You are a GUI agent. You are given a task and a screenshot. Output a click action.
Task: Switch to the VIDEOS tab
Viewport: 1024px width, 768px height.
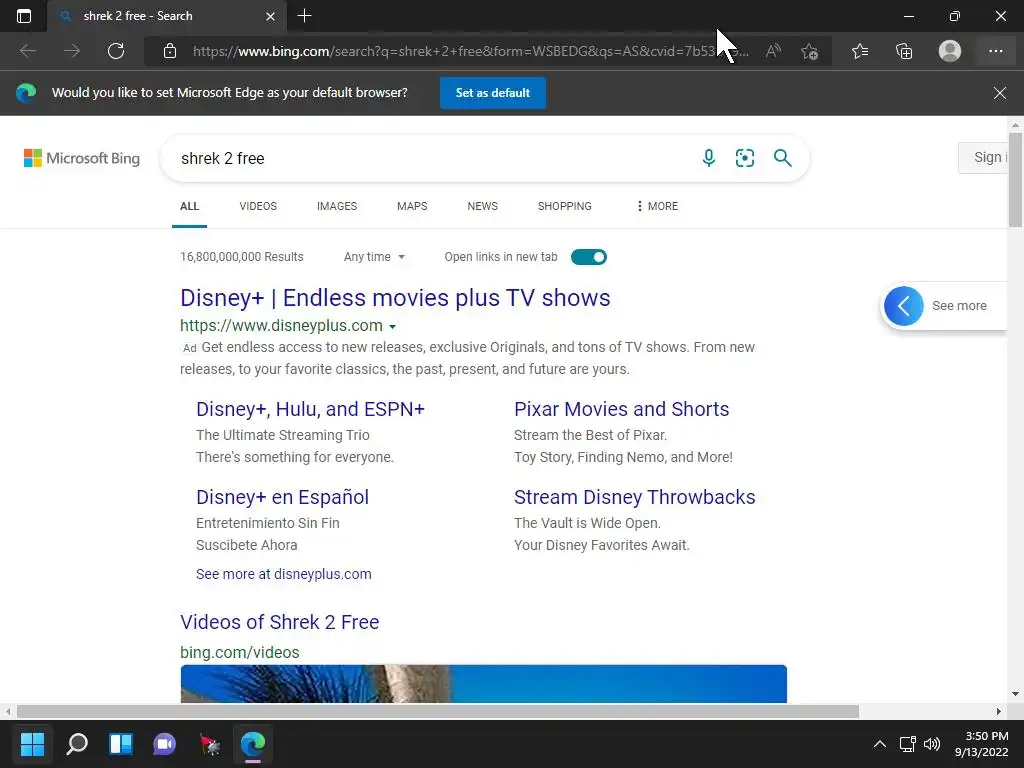[x=258, y=206]
